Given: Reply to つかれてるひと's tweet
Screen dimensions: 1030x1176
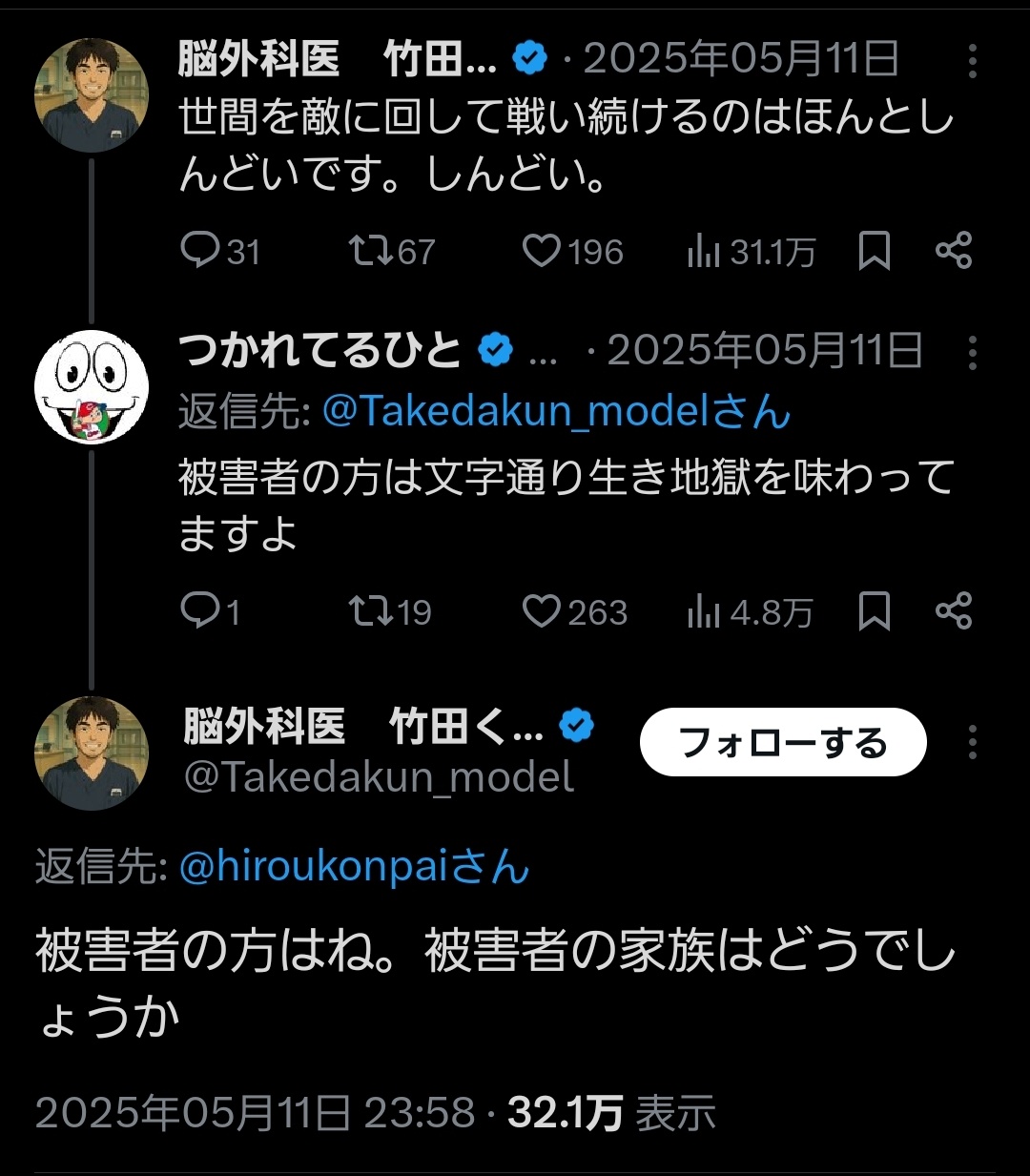Looking at the screenshot, I should 200,611.
